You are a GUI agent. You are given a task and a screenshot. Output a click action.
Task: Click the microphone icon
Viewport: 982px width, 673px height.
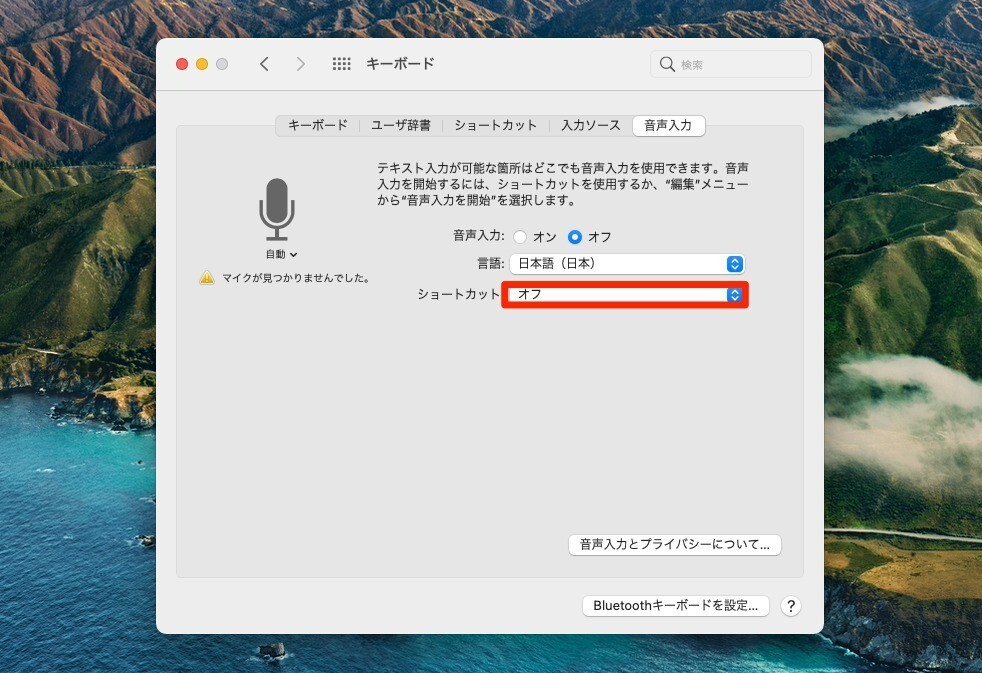(x=277, y=210)
